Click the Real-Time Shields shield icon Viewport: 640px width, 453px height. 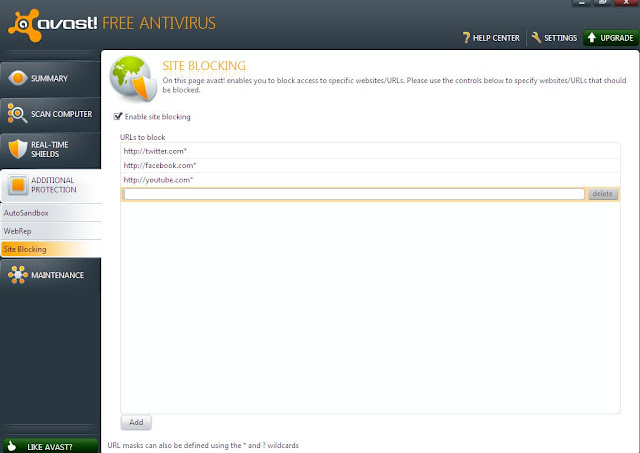18,149
